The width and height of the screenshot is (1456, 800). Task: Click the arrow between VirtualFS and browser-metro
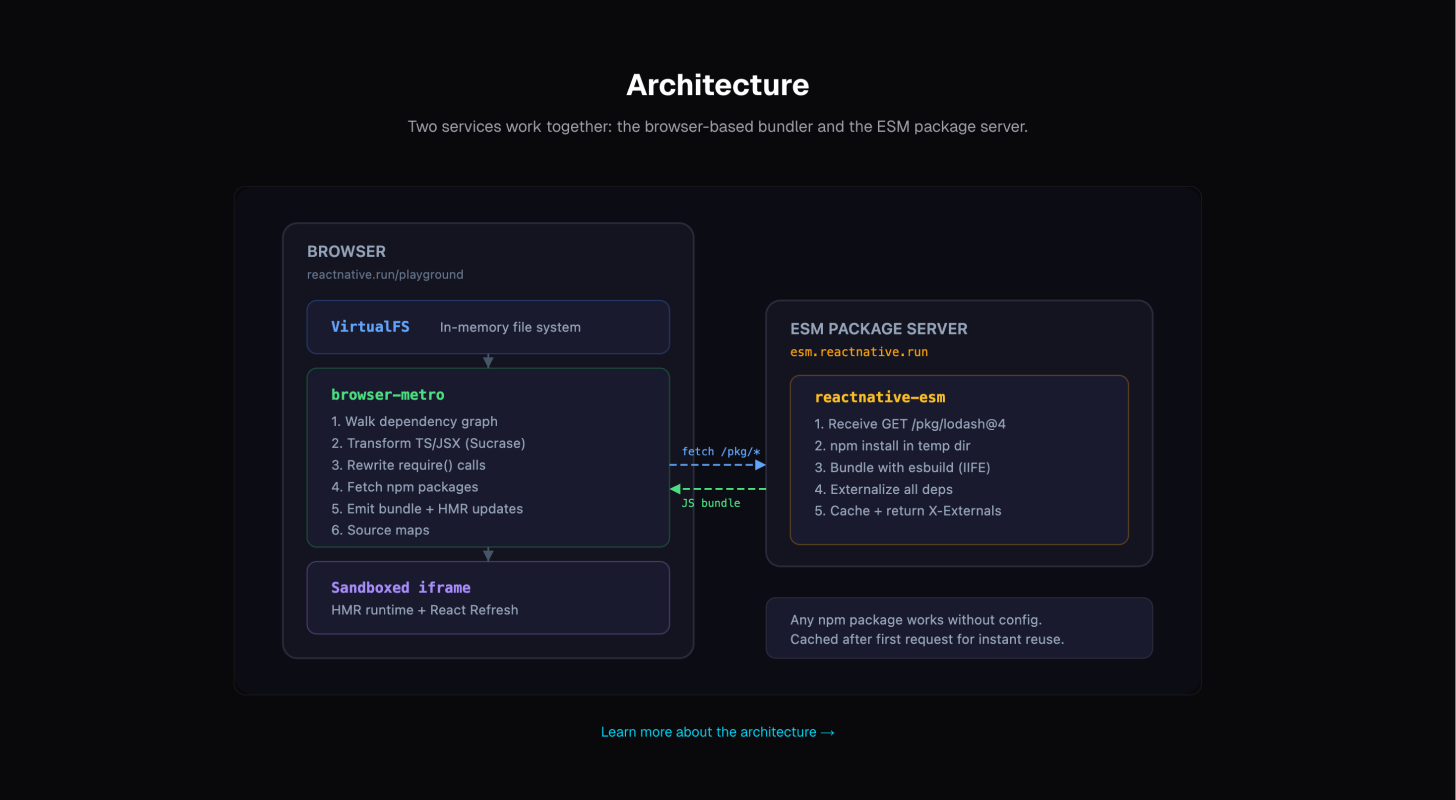tap(487, 360)
